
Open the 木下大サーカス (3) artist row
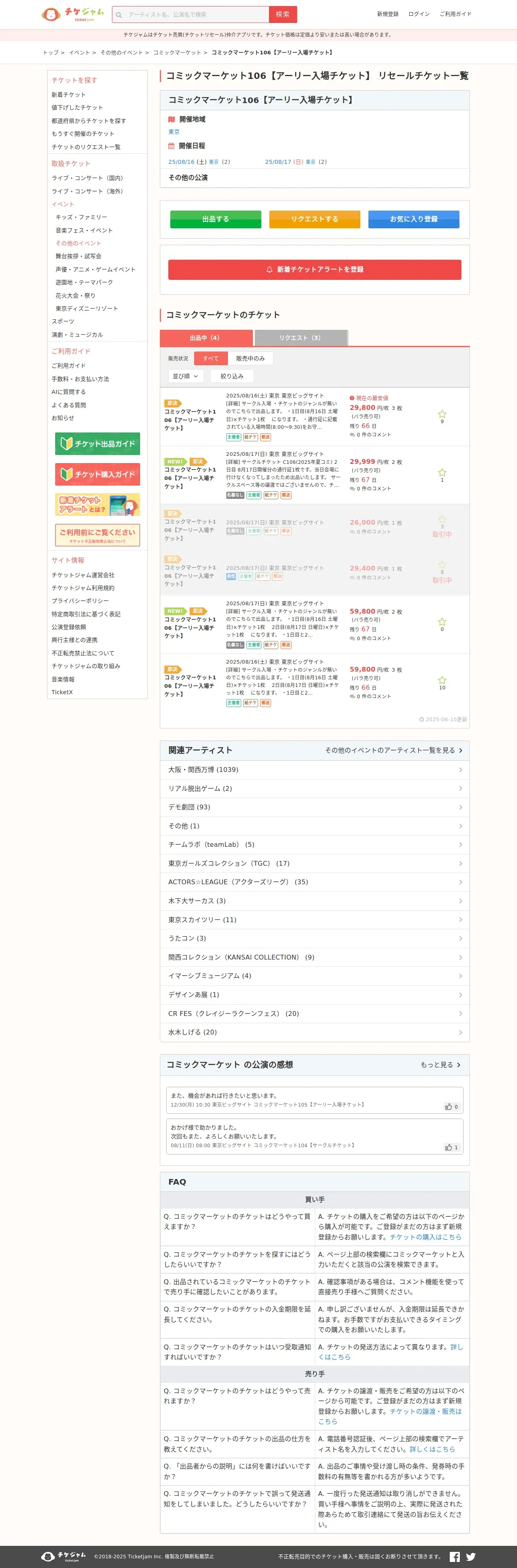click(315, 901)
